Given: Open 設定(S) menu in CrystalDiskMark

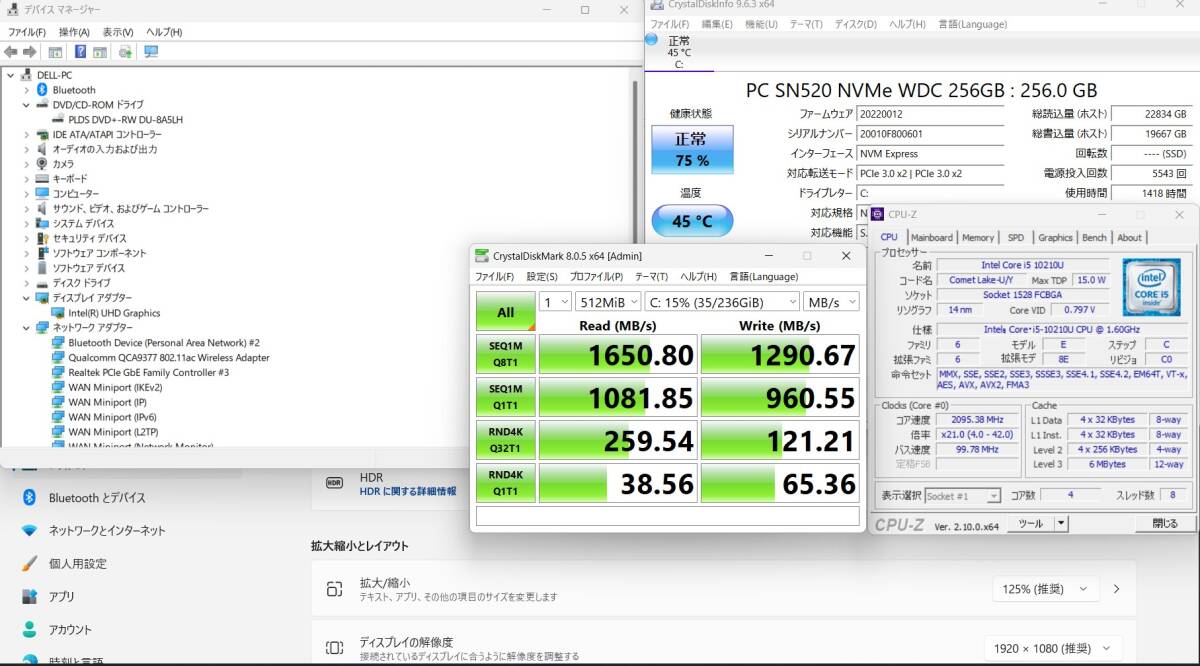Looking at the screenshot, I should [542, 277].
